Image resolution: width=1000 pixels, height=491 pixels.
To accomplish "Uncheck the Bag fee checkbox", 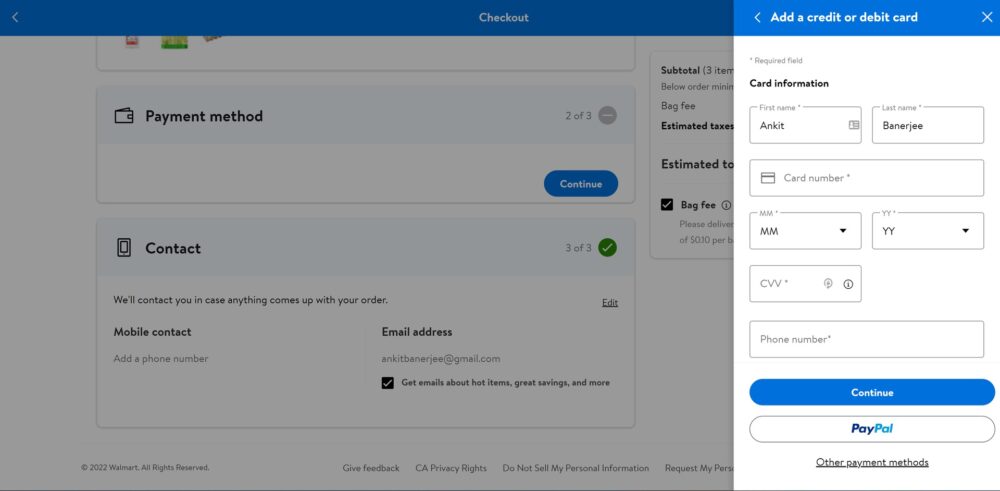I will pos(667,205).
